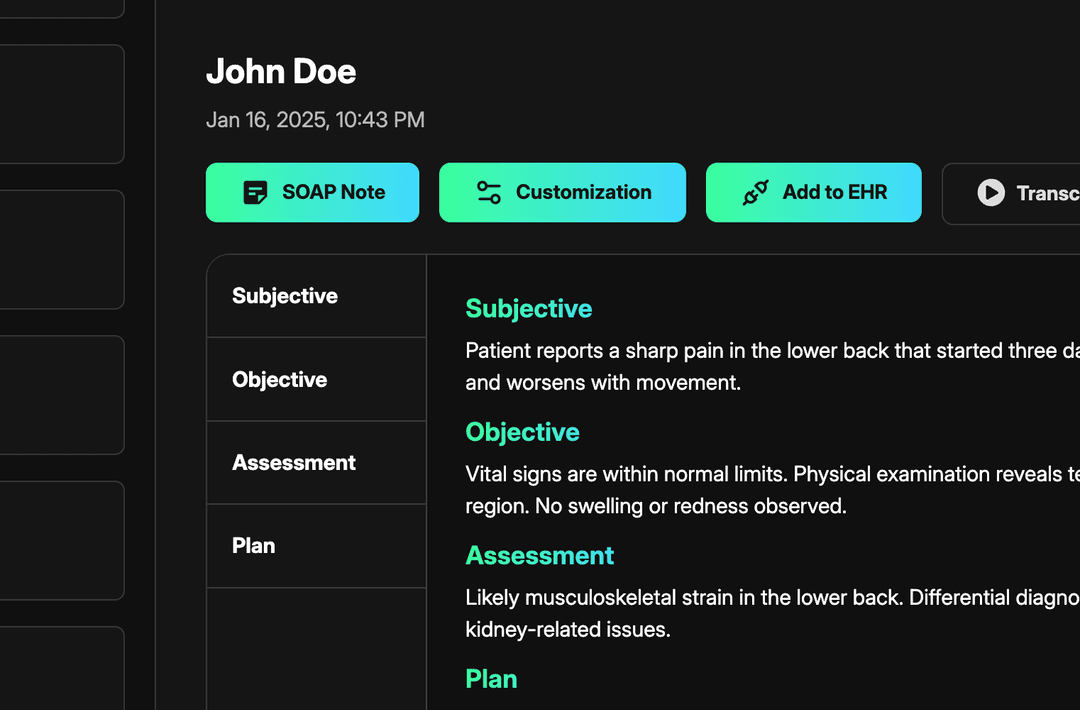Go to the Plan tab in side panel

point(254,546)
